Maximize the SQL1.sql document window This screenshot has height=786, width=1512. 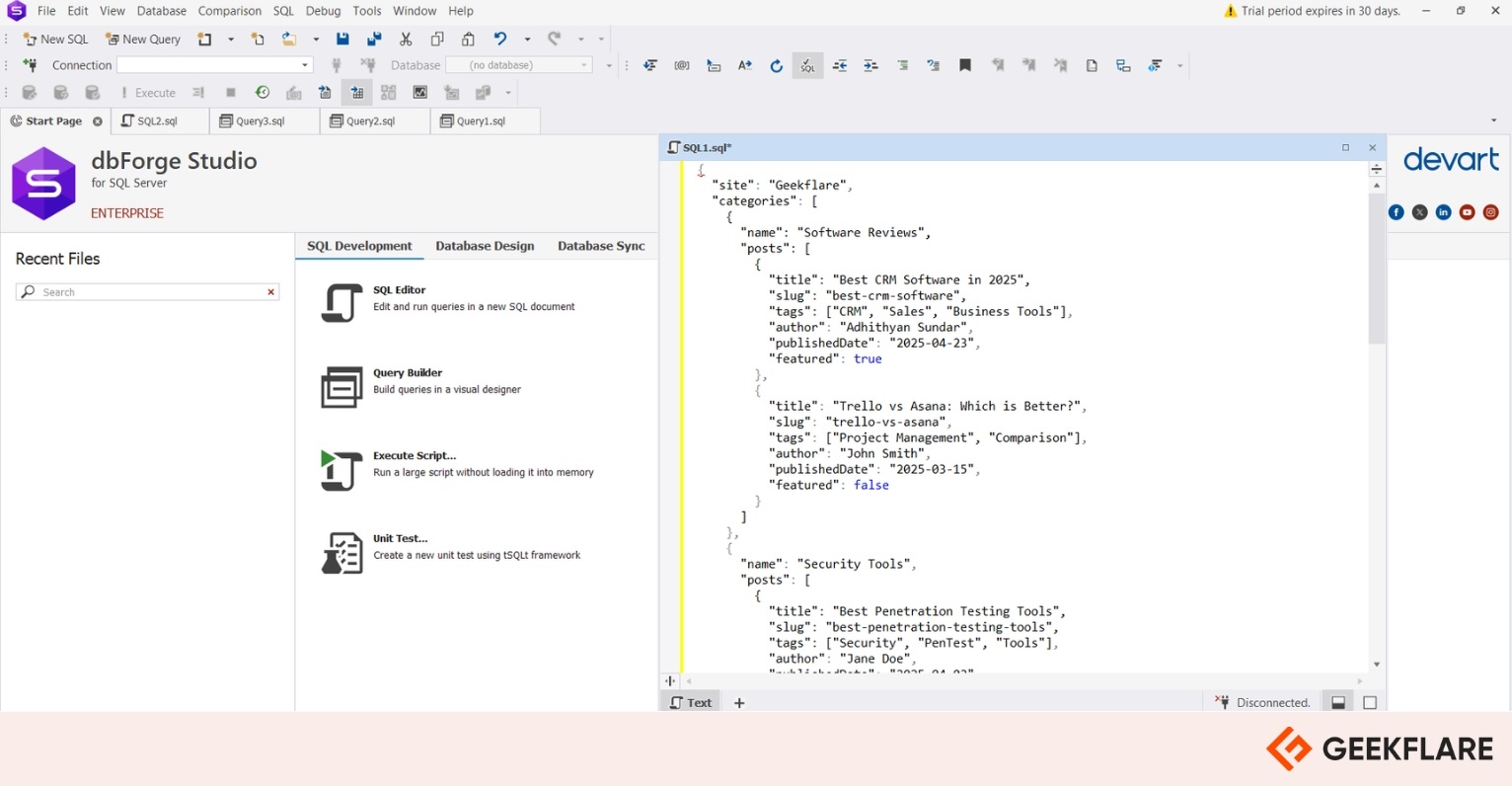point(1345,147)
